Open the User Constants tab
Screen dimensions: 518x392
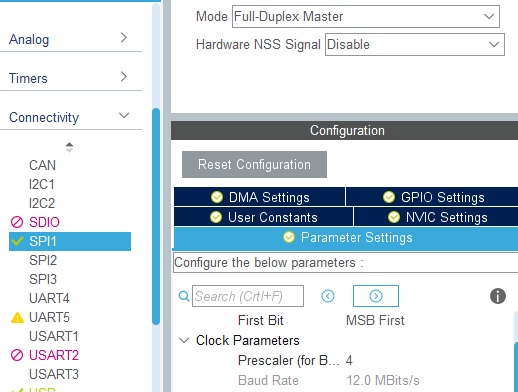(x=263, y=217)
